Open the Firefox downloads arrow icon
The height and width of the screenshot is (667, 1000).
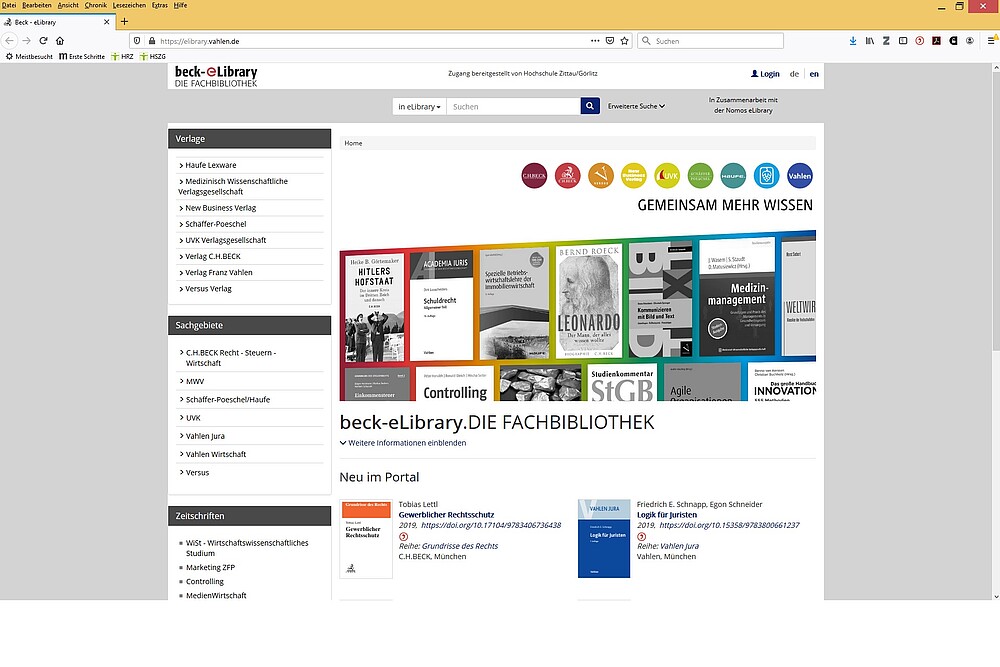[x=853, y=41]
